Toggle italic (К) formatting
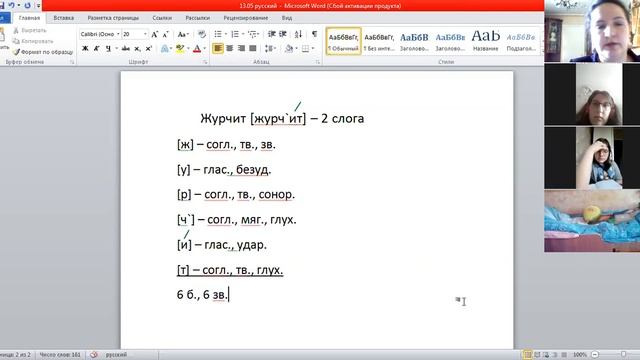 pos(97,49)
